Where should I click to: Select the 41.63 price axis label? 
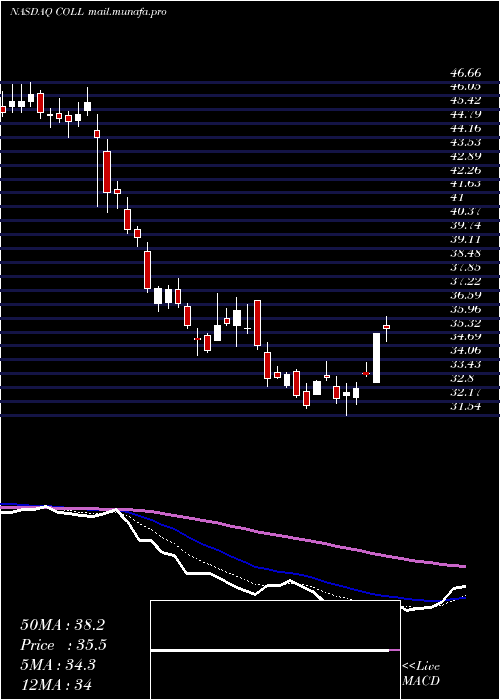(x=465, y=183)
